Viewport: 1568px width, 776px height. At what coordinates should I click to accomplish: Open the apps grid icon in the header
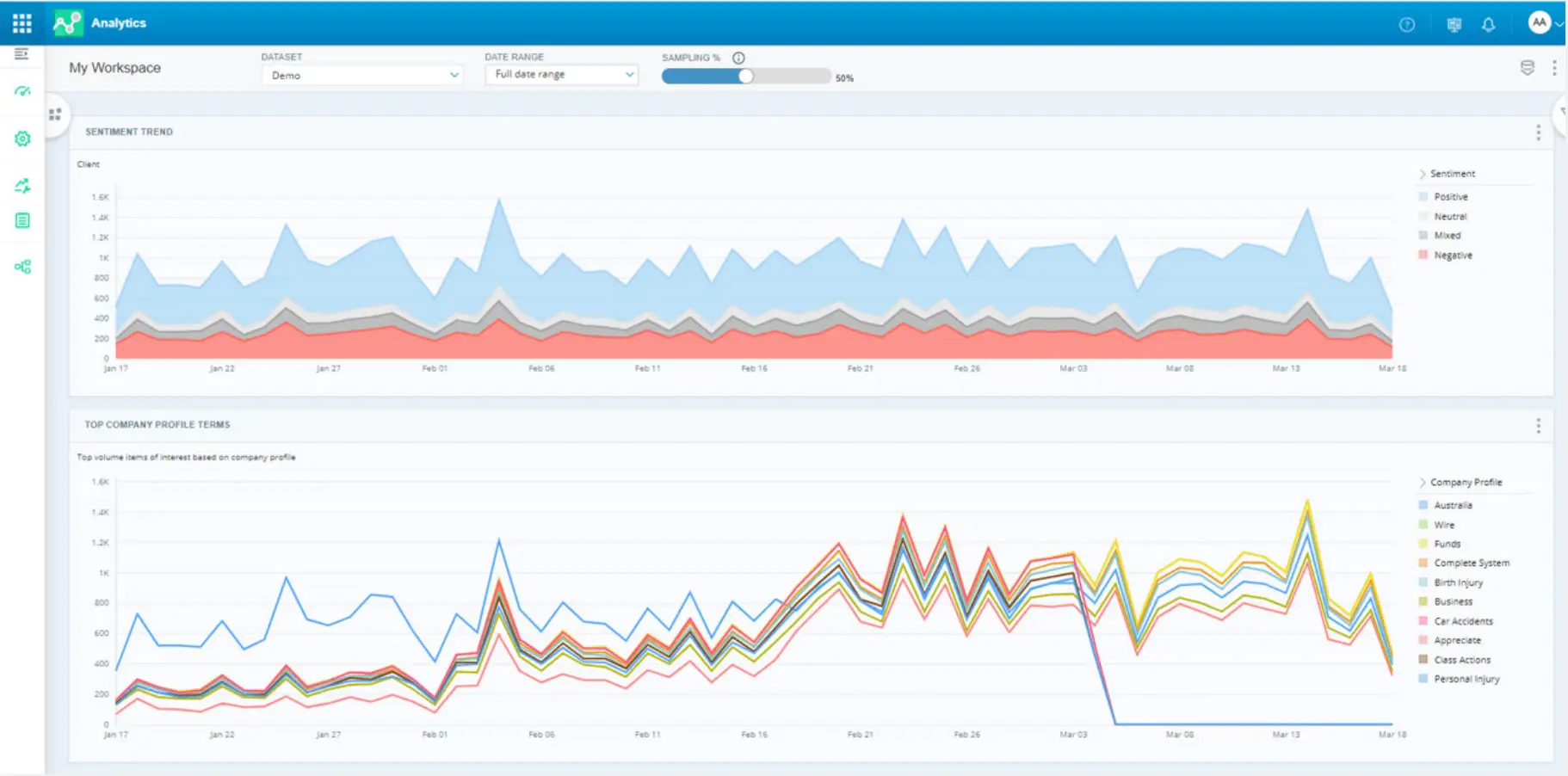tap(22, 23)
